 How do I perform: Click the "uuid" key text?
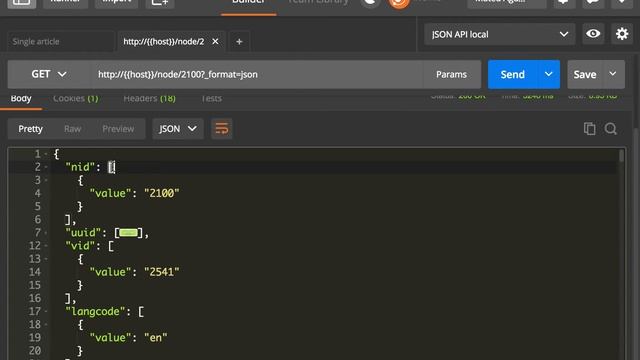[83, 233]
